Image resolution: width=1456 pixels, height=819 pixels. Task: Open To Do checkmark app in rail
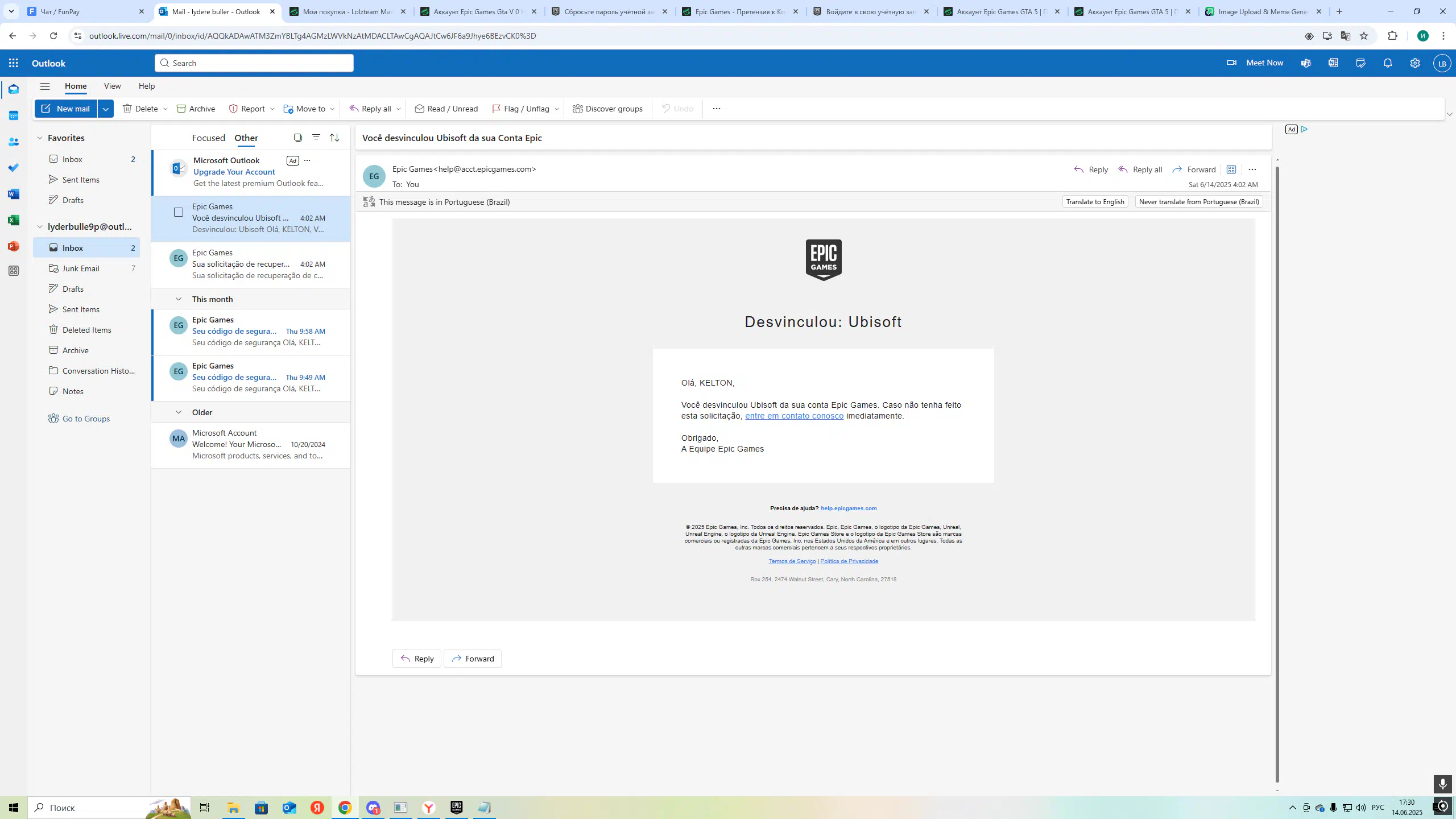[x=14, y=168]
